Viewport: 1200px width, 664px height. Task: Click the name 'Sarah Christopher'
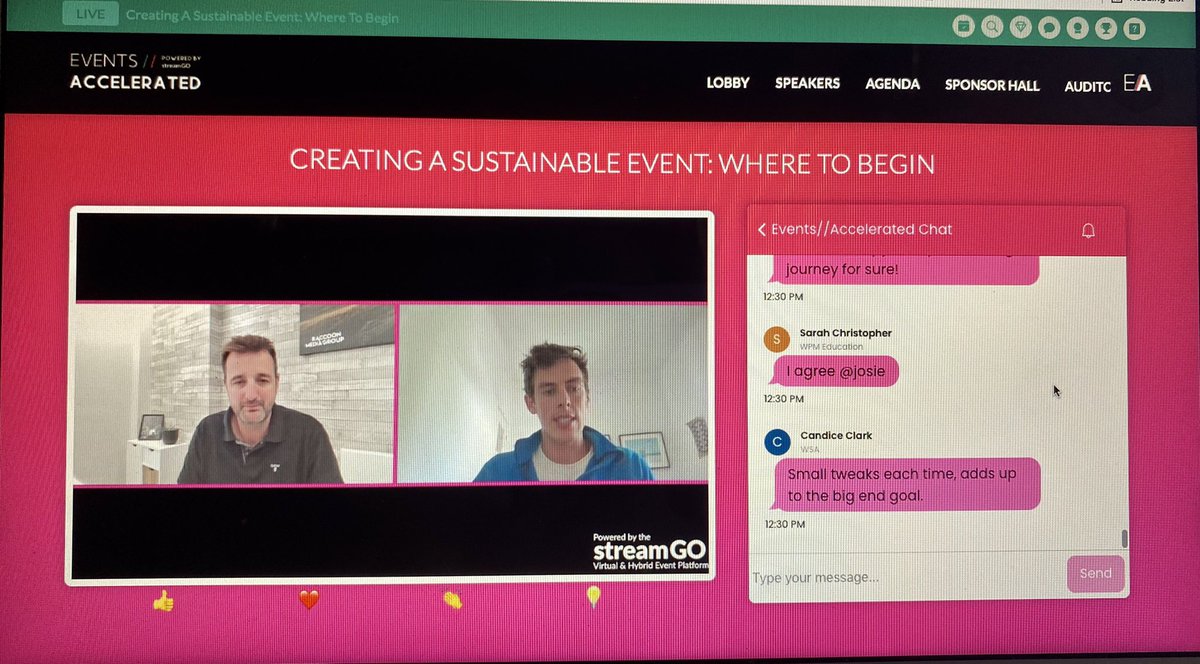point(846,333)
